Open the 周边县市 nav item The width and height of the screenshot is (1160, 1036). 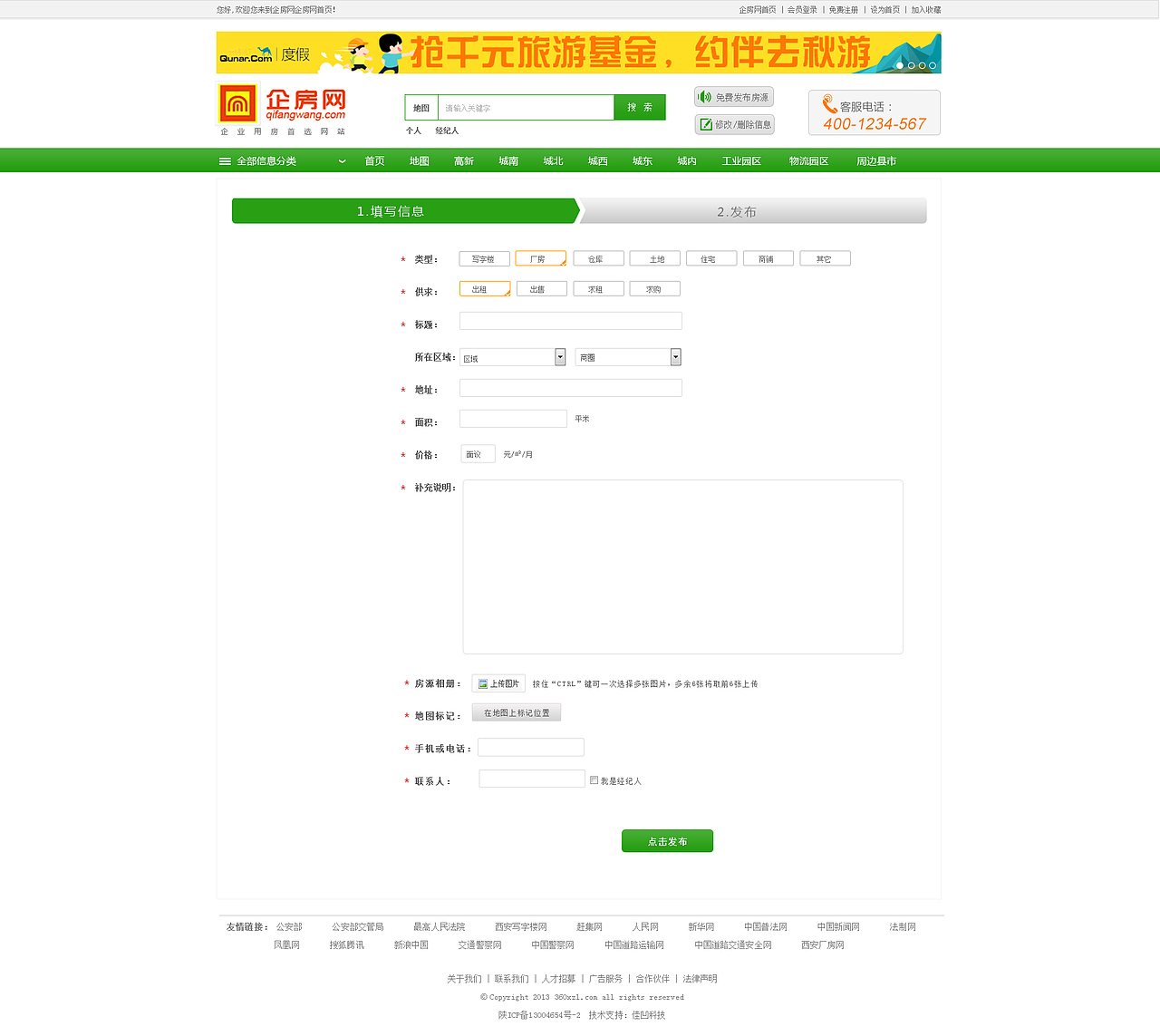pyautogui.click(x=876, y=161)
